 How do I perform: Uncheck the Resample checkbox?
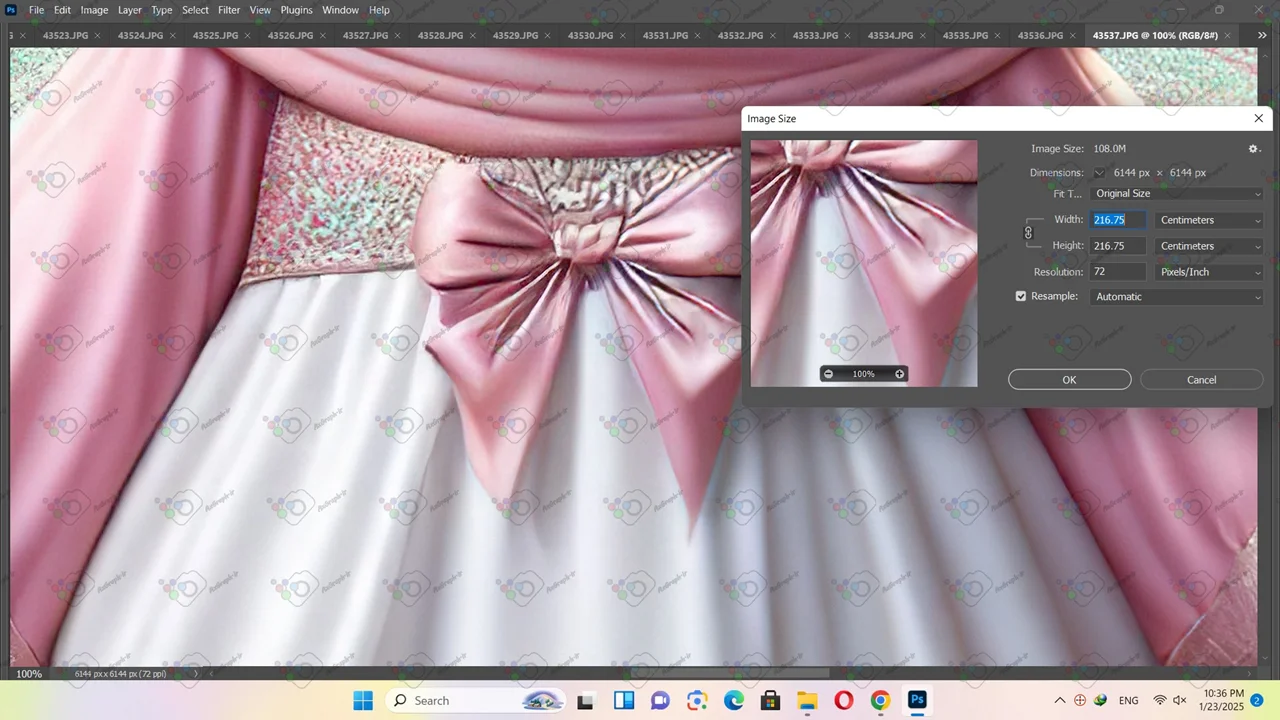coord(1021,297)
